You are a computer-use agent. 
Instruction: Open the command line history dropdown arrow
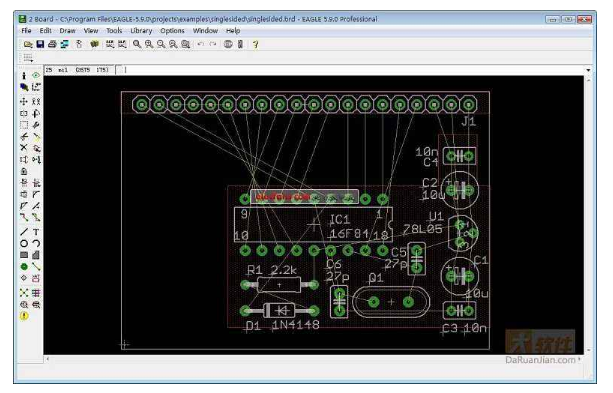click(588, 70)
